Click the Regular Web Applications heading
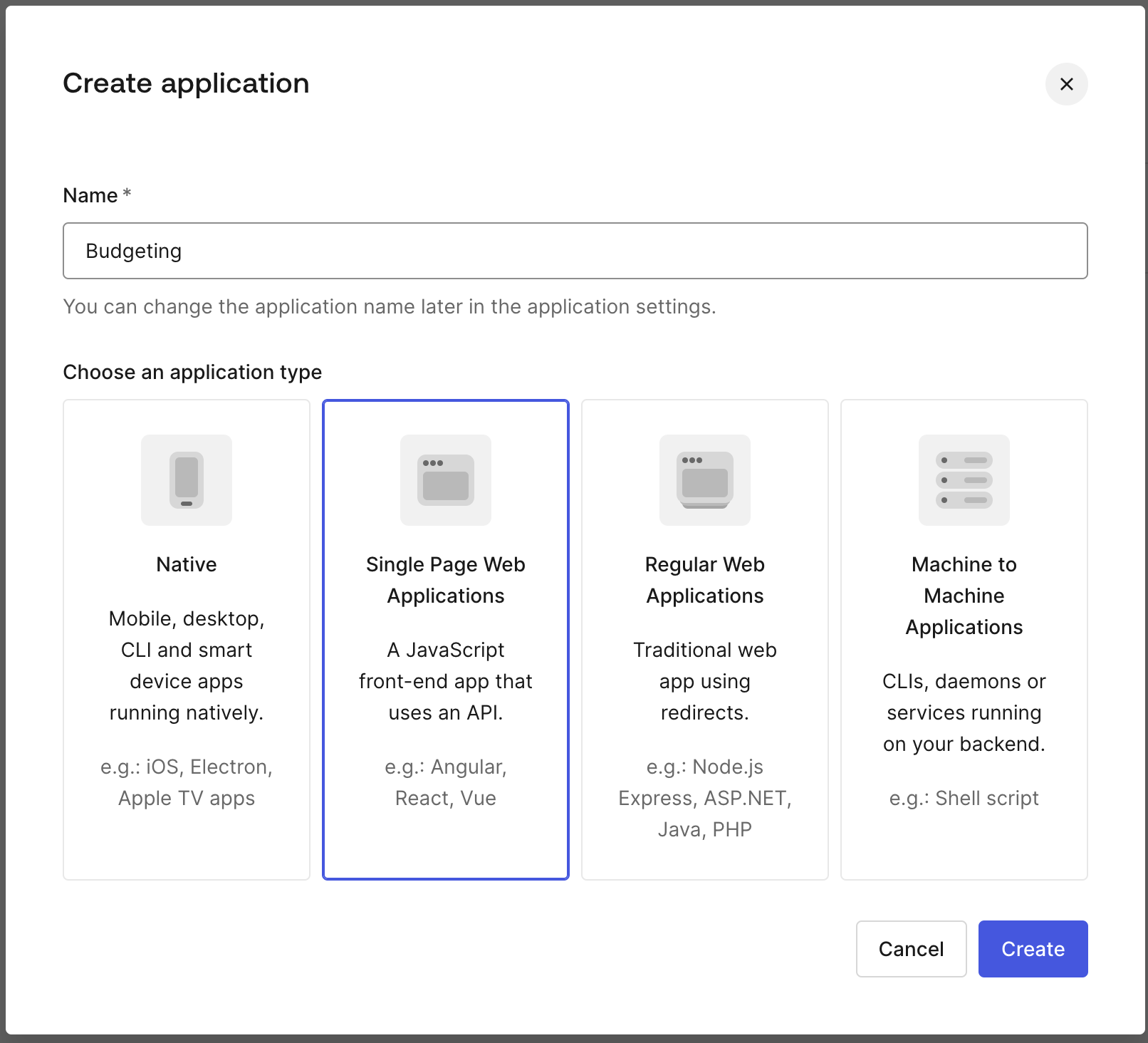Image resolution: width=1148 pixels, height=1043 pixels. coord(704,580)
